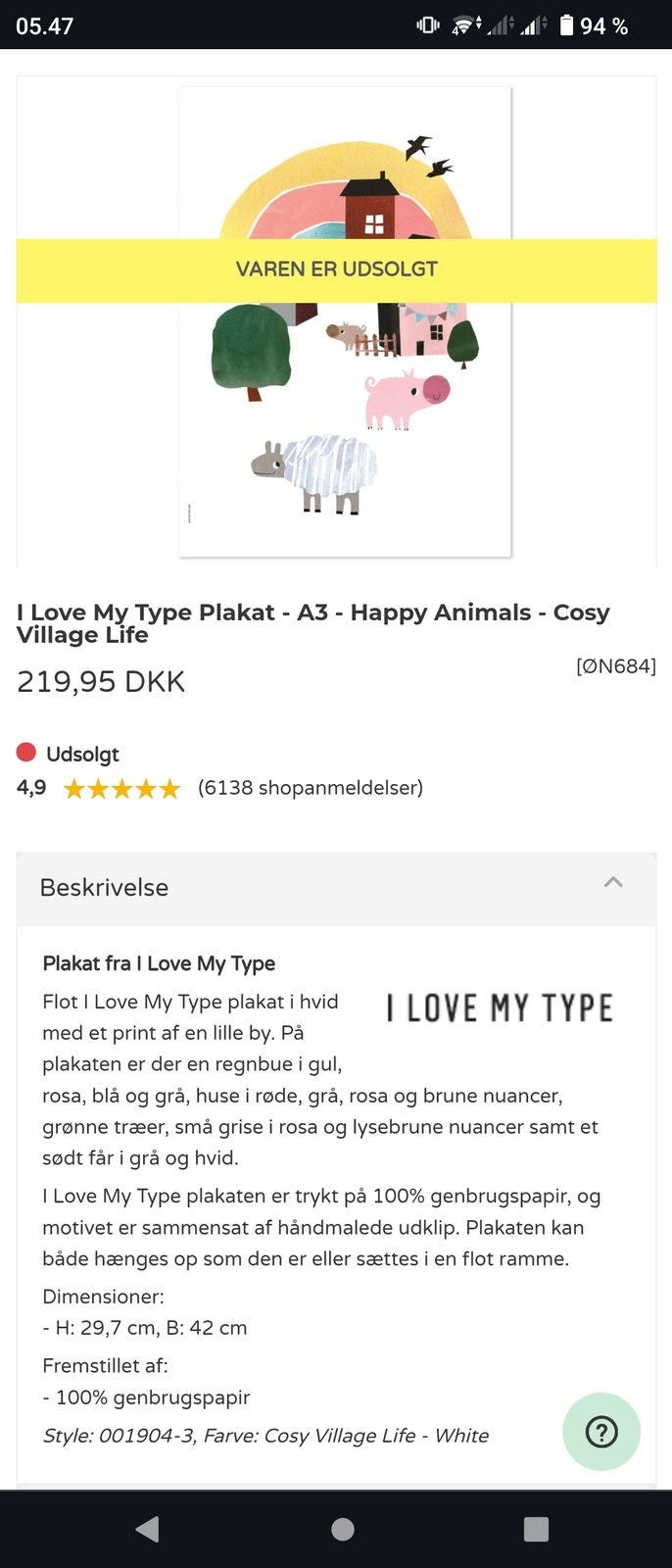Image resolution: width=672 pixels, height=1568 pixels.
Task: Tap the VAREN ER UDSOLGT banner
Action: click(336, 269)
